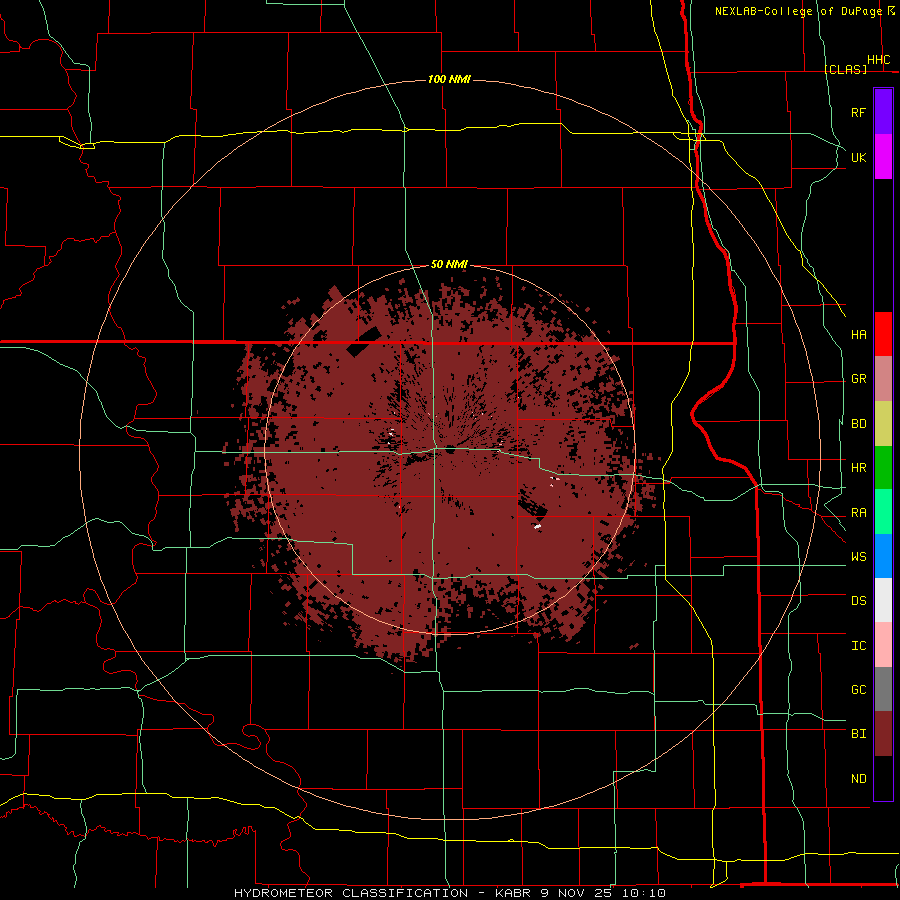The width and height of the screenshot is (900, 900).
Task: Click the 'DS' legend label
Action: pyautogui.click(x=859, y=601)
